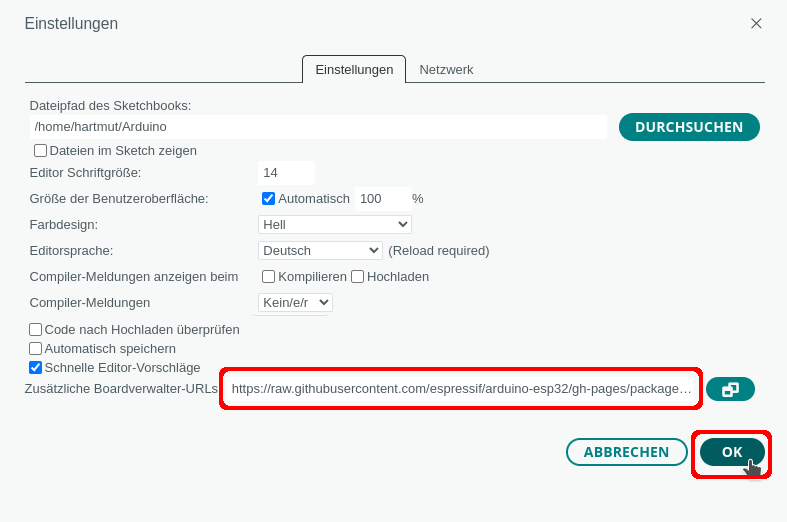Image resolution: width=787 pixels, height=522 pixels.
Task: Open the Farbdesign dropdown showing Hell
Action: (334, 224)
